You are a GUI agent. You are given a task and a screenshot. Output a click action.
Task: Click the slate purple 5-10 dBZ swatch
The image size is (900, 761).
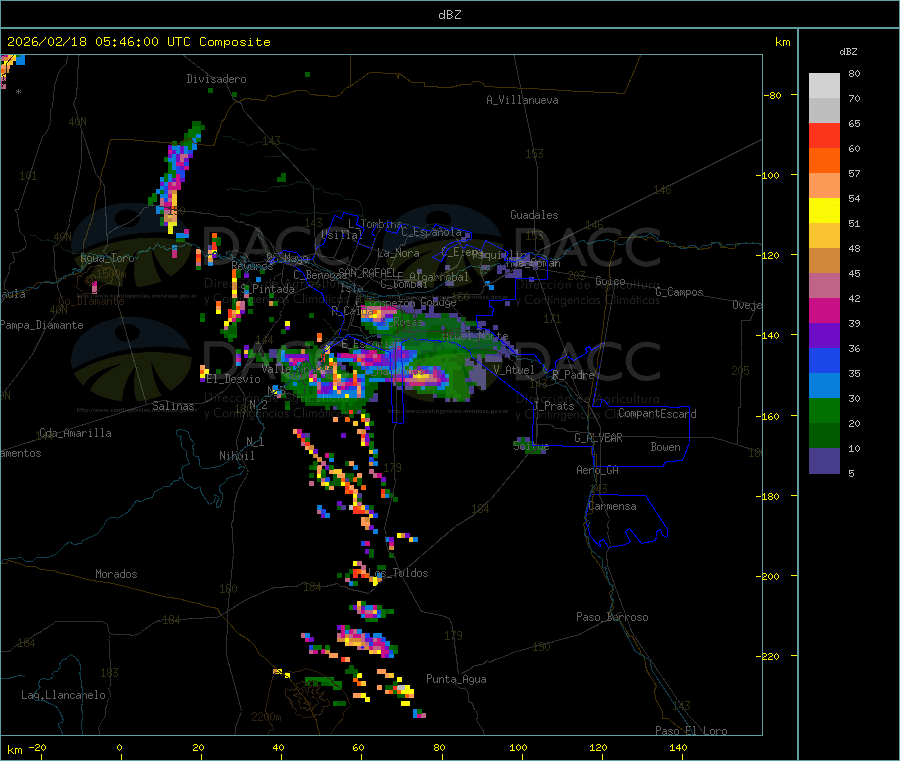[824, 461]
